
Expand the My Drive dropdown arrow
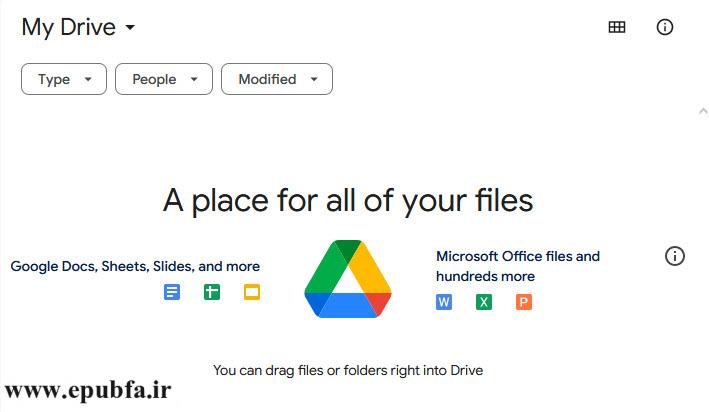(x=130, y=28)
